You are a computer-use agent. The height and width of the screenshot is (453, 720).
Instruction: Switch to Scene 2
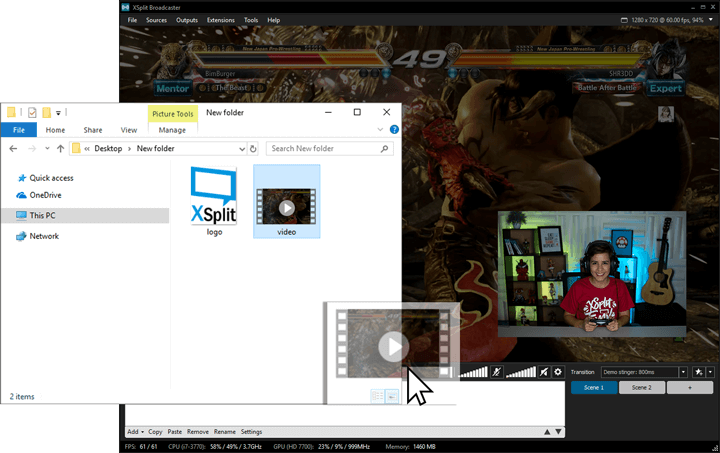[x=641, y=387]
